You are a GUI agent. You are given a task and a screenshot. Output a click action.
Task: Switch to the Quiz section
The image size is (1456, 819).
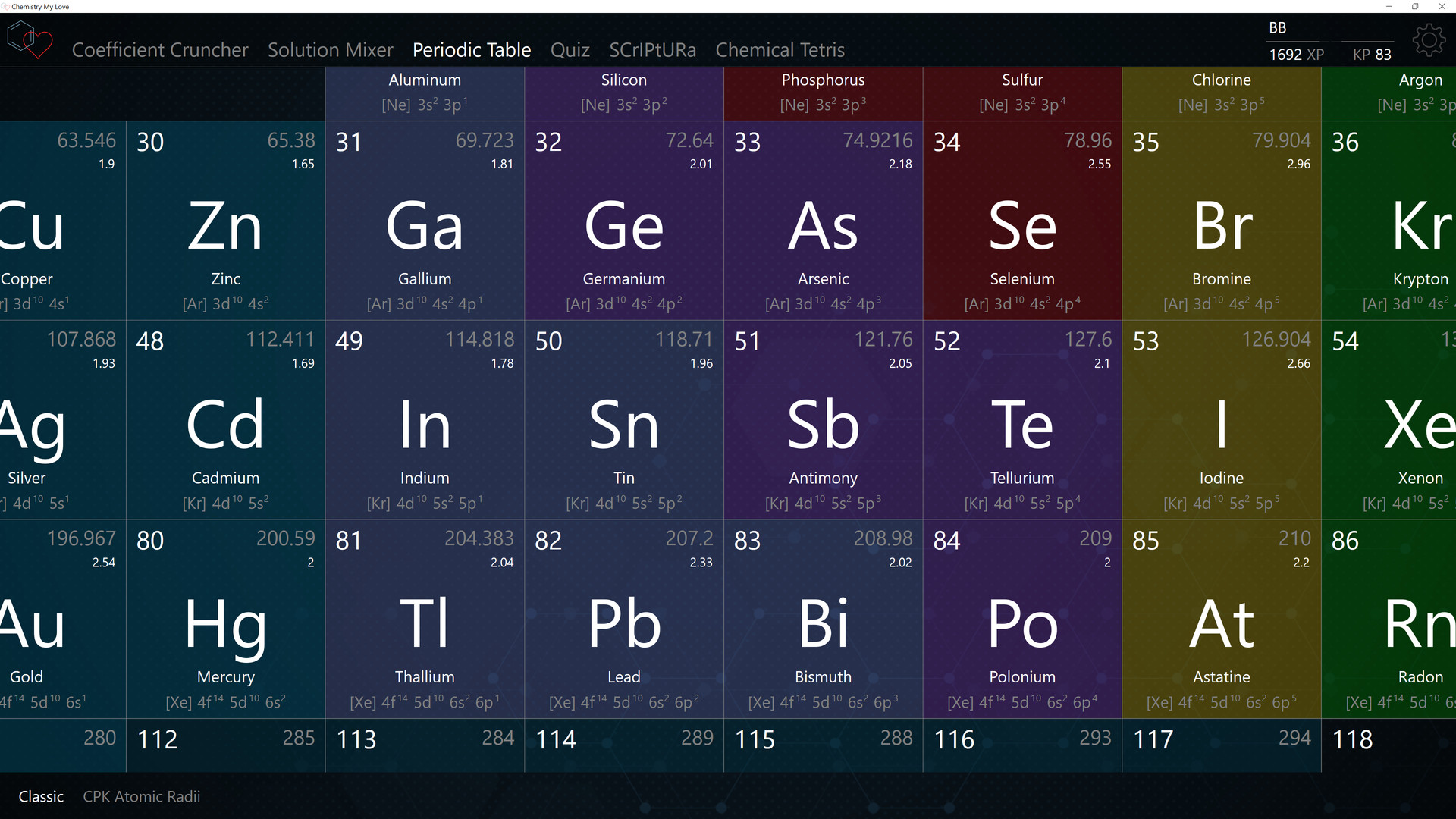click(570, 50)
